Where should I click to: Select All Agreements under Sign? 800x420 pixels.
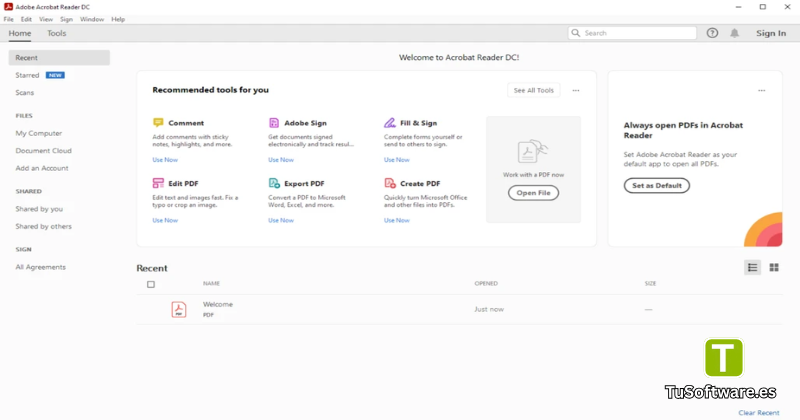point(41,267)
